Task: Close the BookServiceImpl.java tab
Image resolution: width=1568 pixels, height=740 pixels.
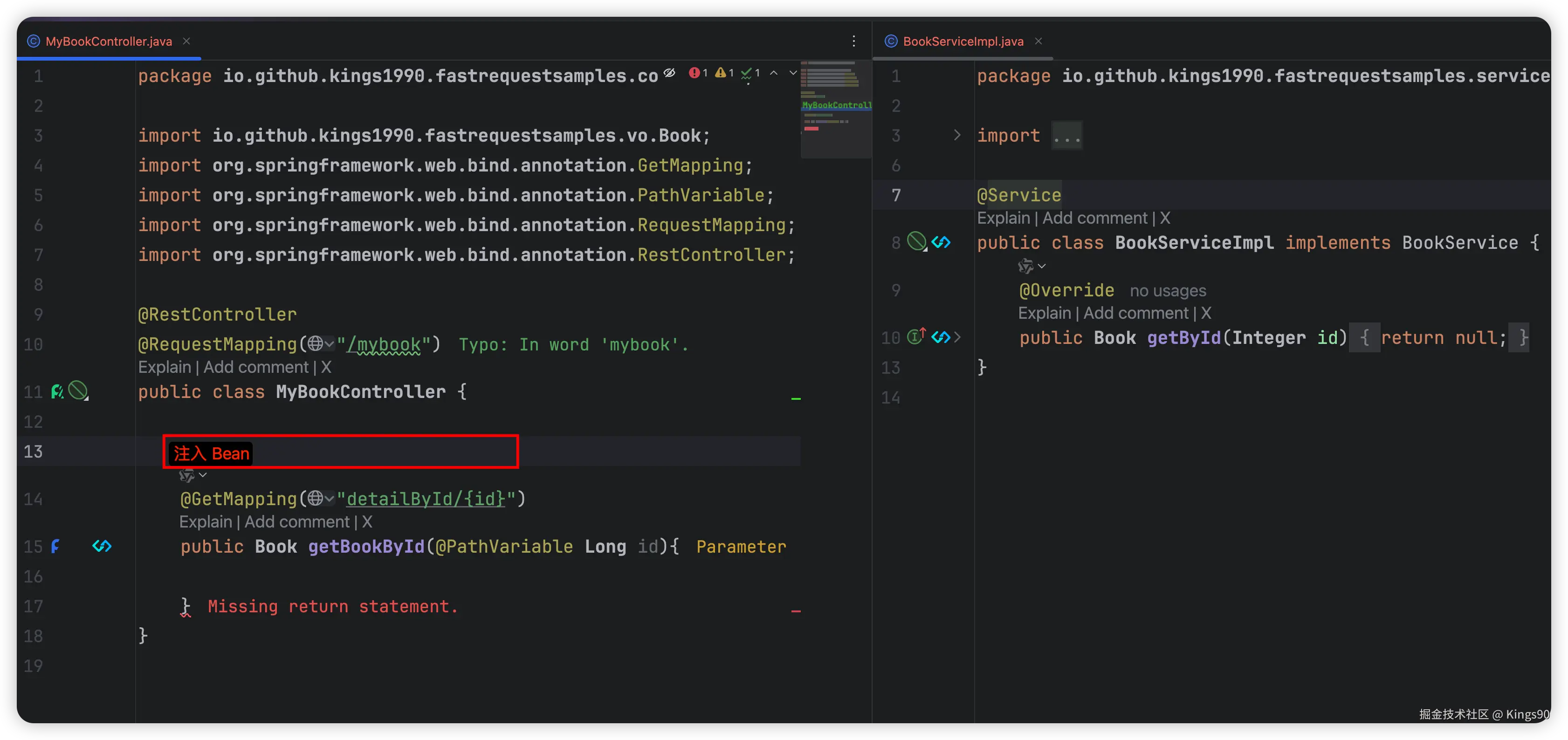Action: tap(1038, 41)
